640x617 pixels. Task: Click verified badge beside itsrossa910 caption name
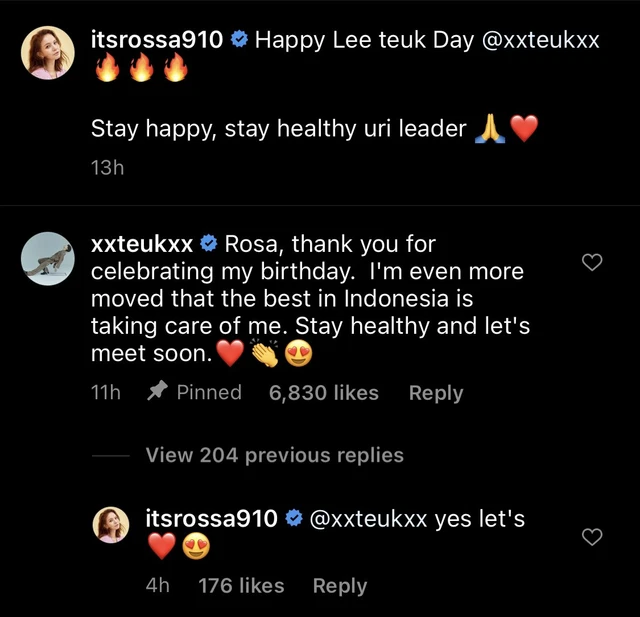coord(239,40)
